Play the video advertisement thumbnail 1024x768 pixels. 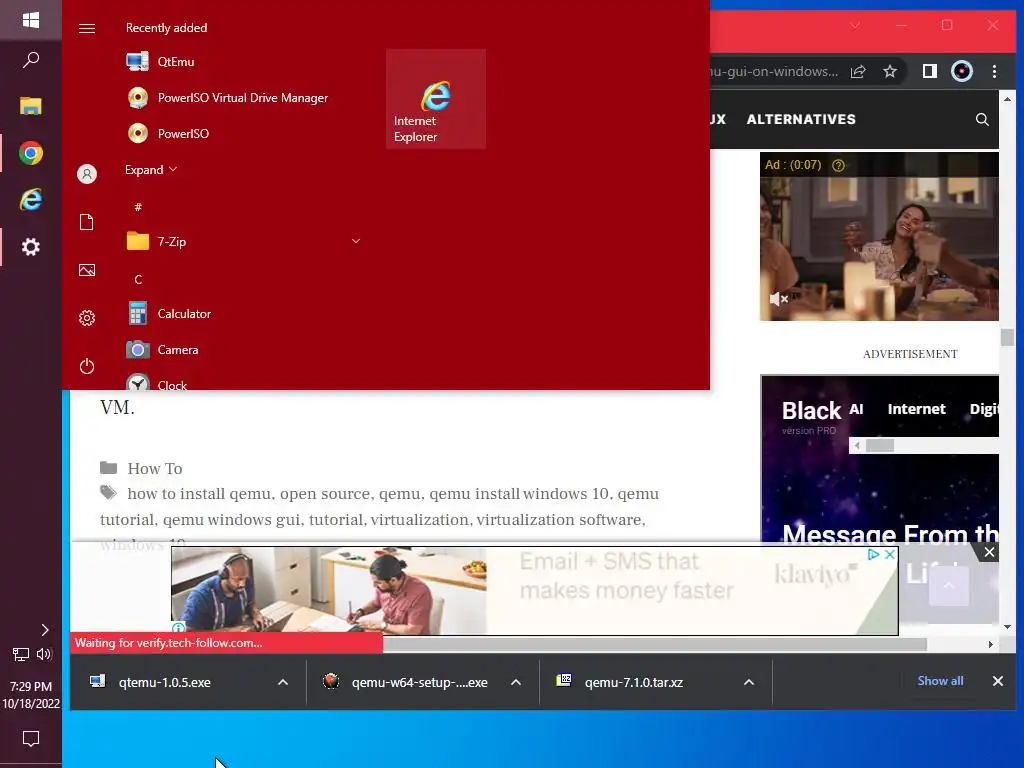[x=879, y=236]
